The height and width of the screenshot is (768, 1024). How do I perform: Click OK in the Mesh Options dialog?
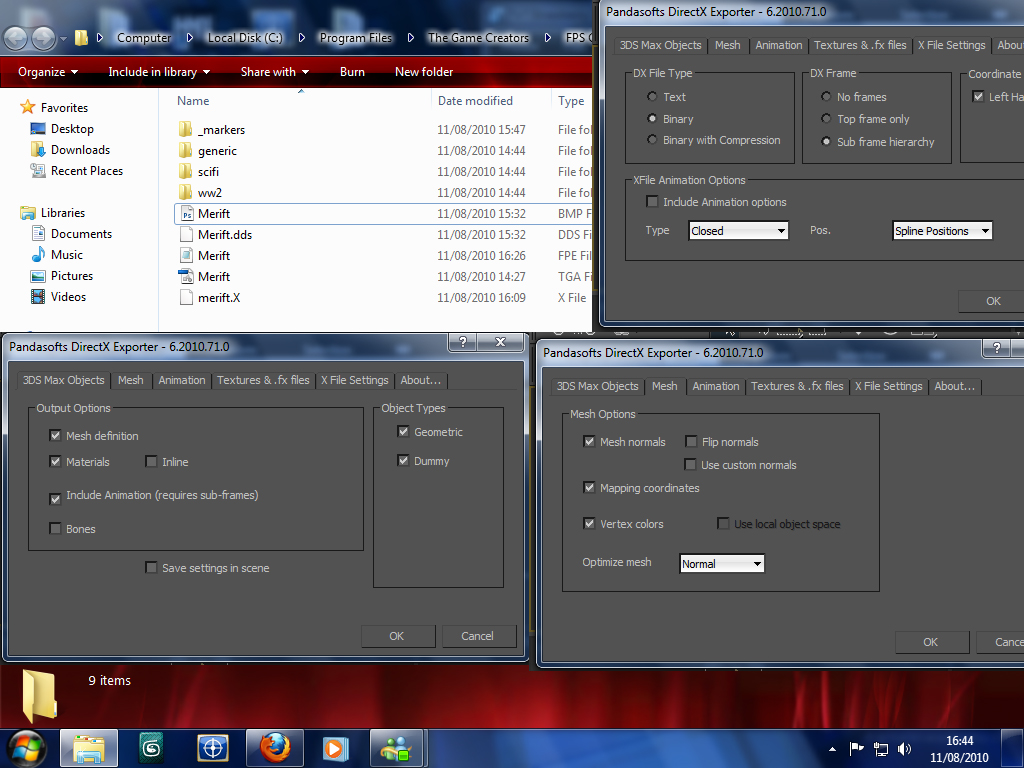(931, 642)
